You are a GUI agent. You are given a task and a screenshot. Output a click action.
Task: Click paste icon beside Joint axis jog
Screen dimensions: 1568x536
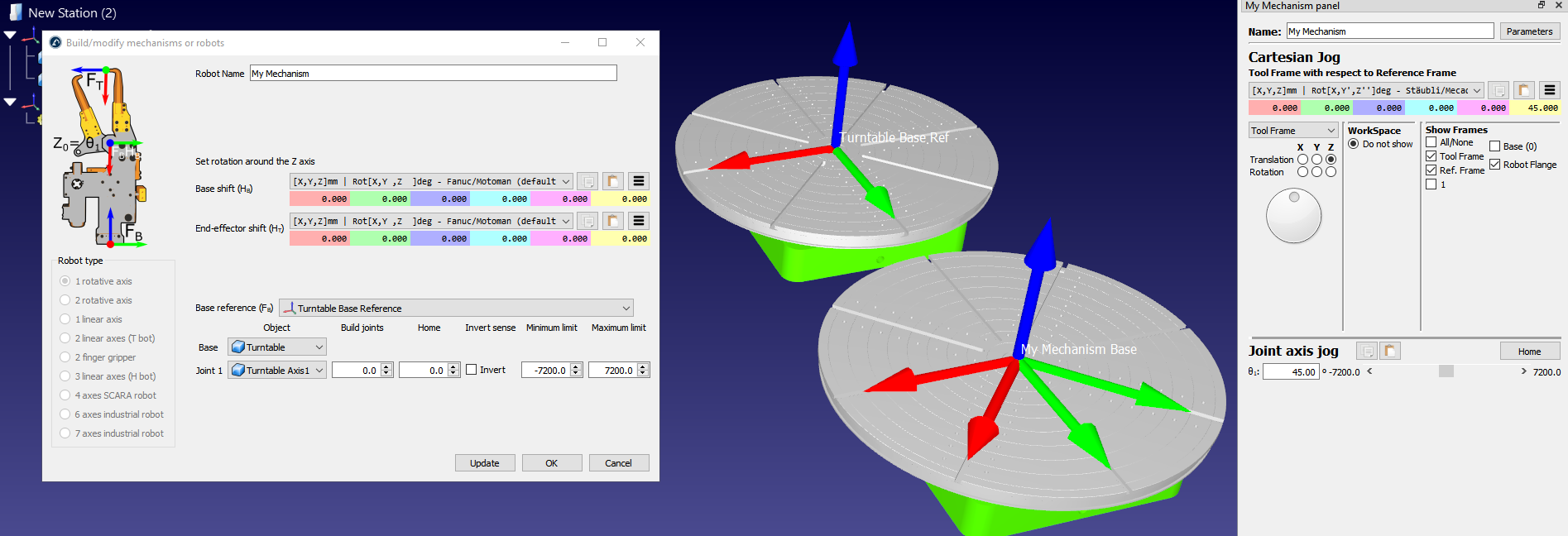pyautogui.click(x=1390, y=351)
